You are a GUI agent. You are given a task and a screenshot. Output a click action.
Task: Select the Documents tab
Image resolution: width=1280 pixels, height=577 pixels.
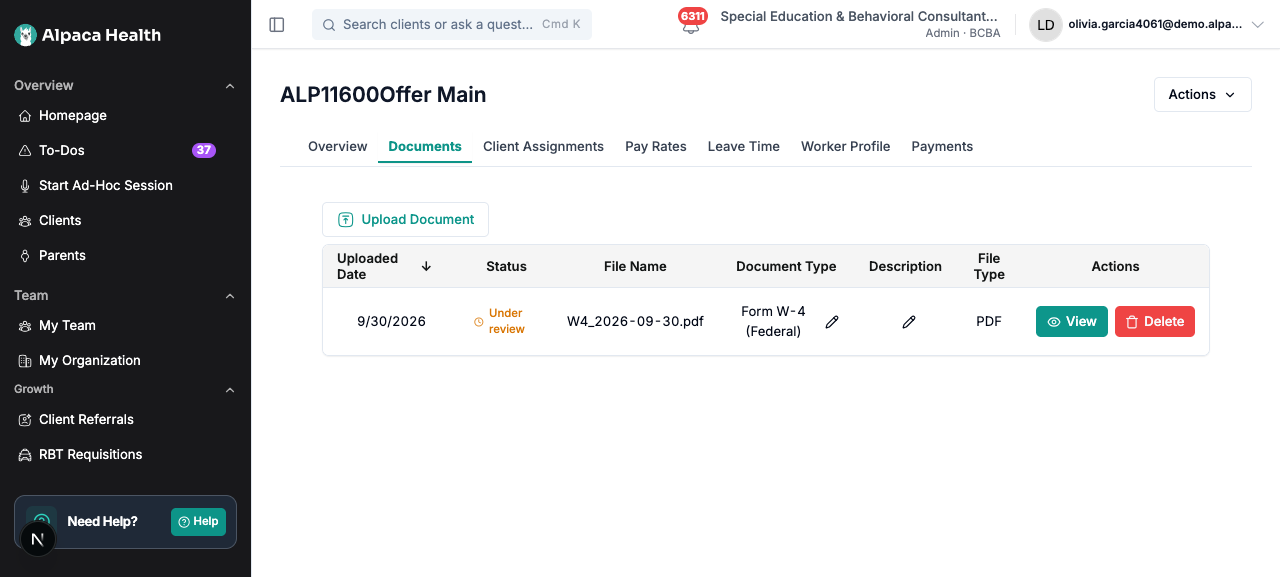(x=425, y=147)
